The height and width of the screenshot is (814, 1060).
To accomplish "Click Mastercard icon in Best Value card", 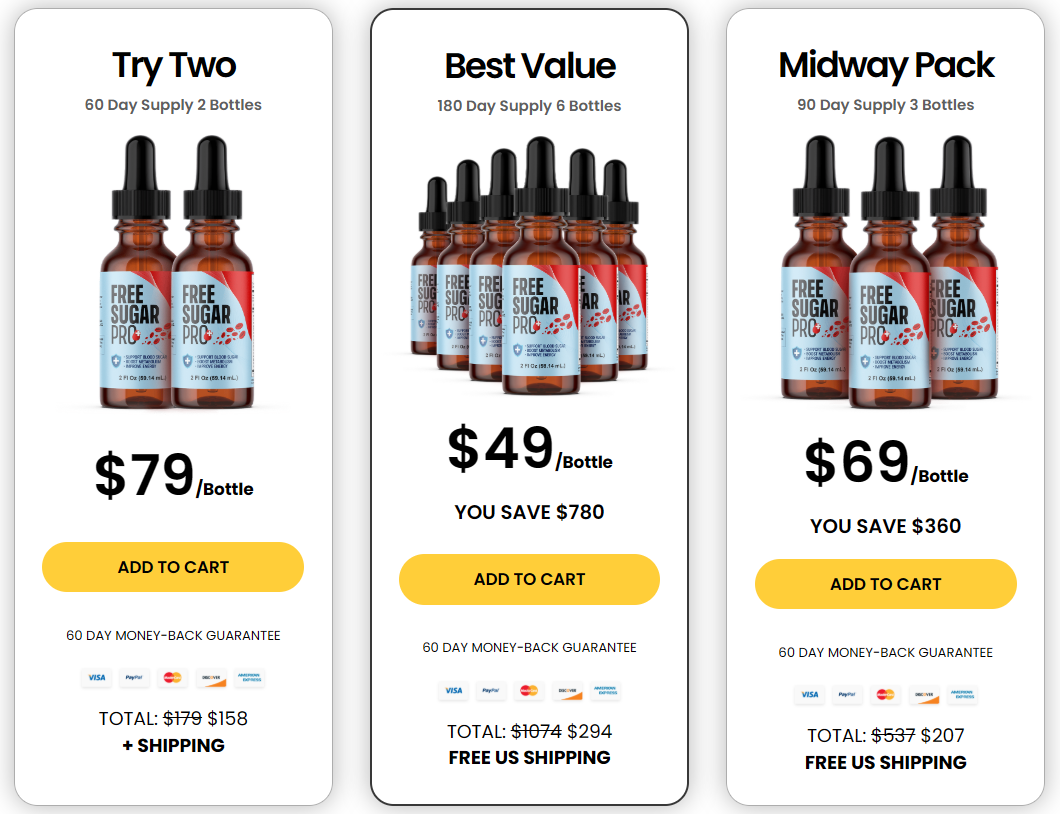I will (x=529, y=690).
